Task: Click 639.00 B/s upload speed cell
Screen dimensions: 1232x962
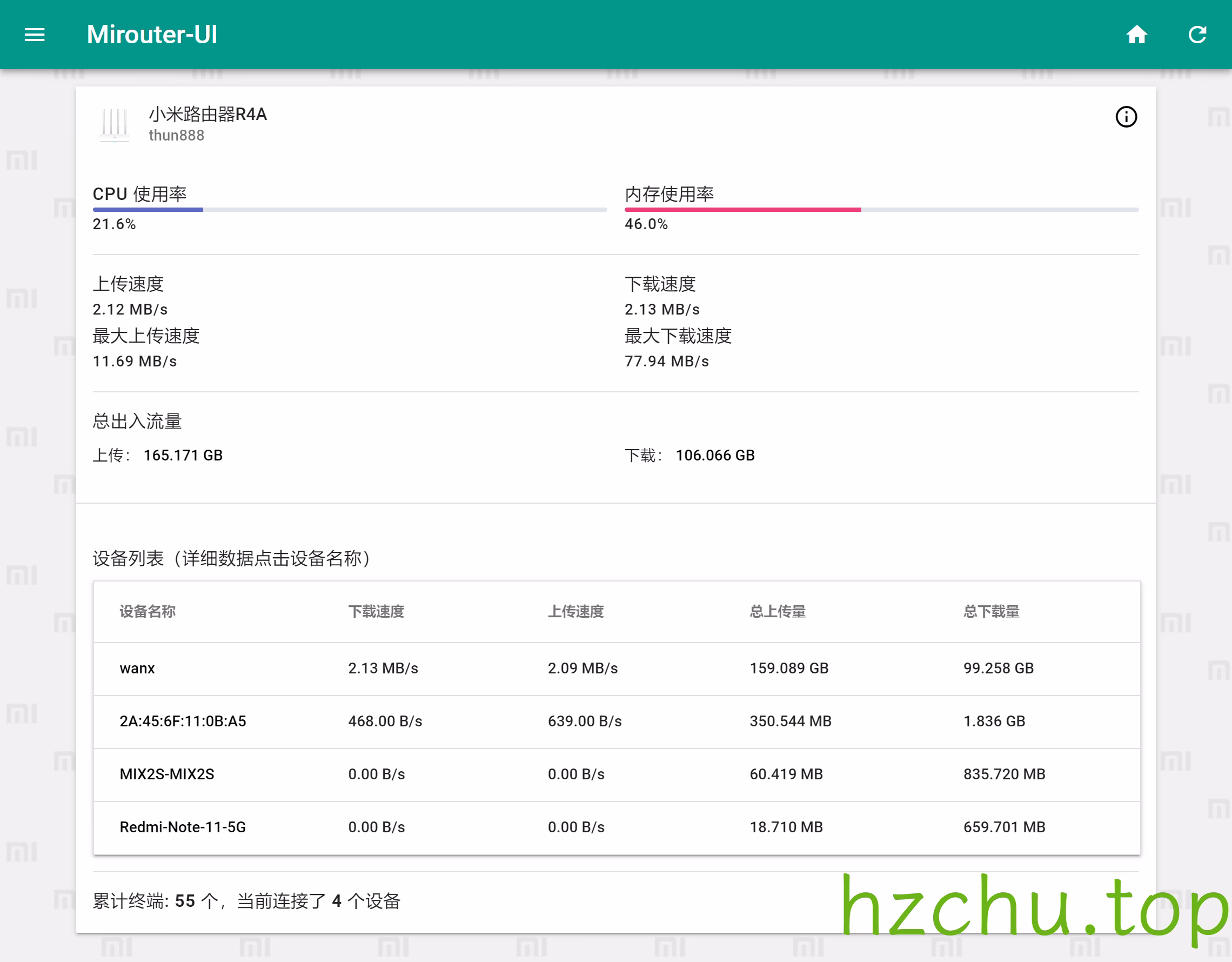Action: (x=585, y=721)
